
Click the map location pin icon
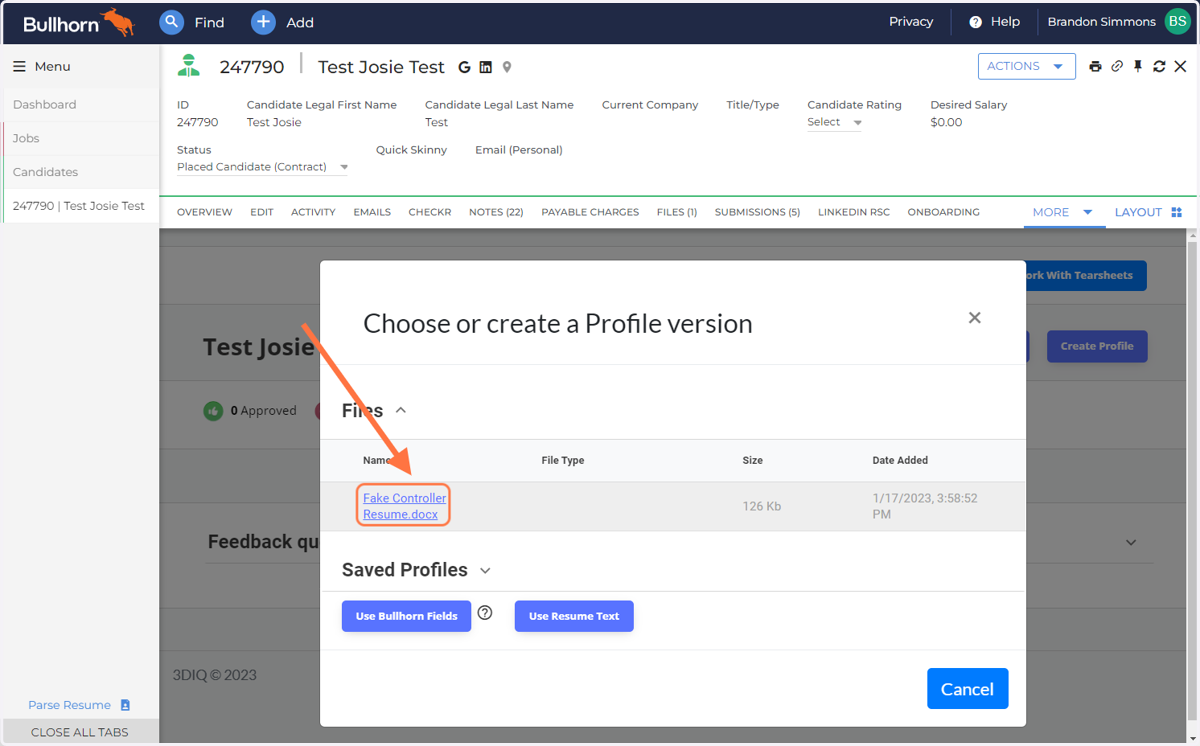click(x=507, y=67)
